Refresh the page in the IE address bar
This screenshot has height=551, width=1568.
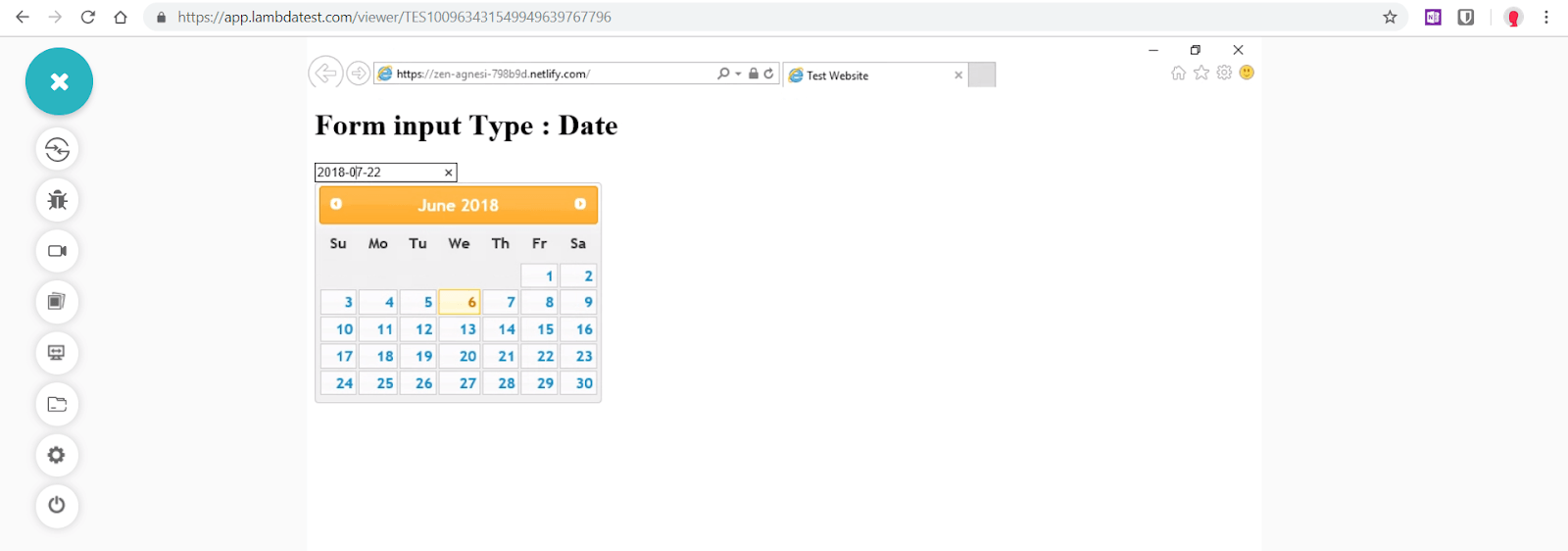[x=769, y=74]
